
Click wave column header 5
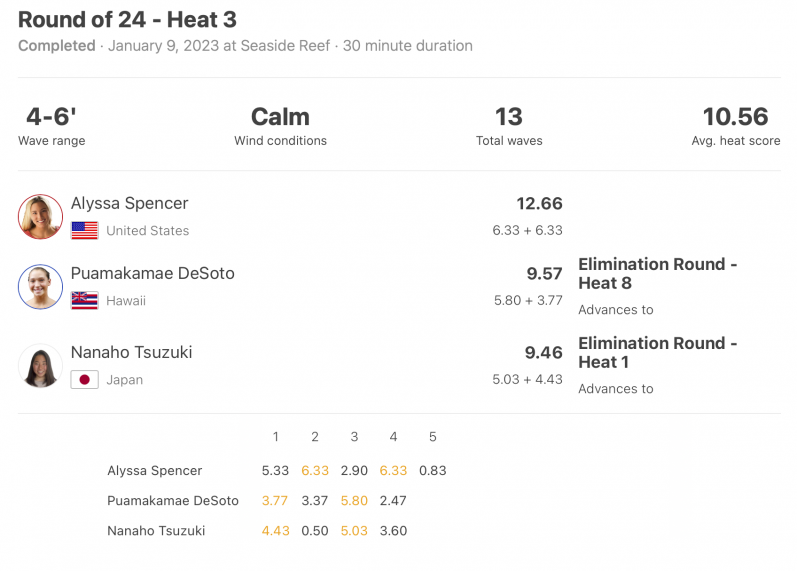(x=433, y=437)
